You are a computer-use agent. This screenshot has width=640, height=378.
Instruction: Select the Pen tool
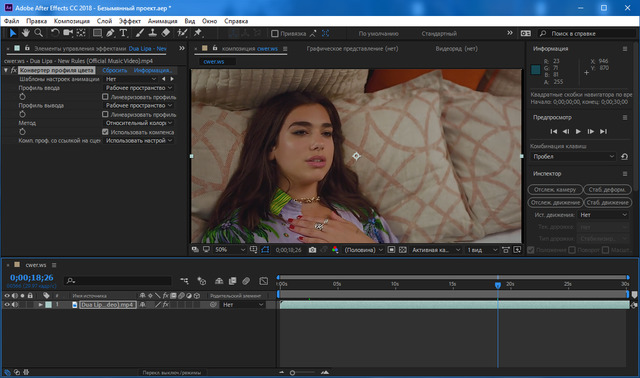pos(110,33)
